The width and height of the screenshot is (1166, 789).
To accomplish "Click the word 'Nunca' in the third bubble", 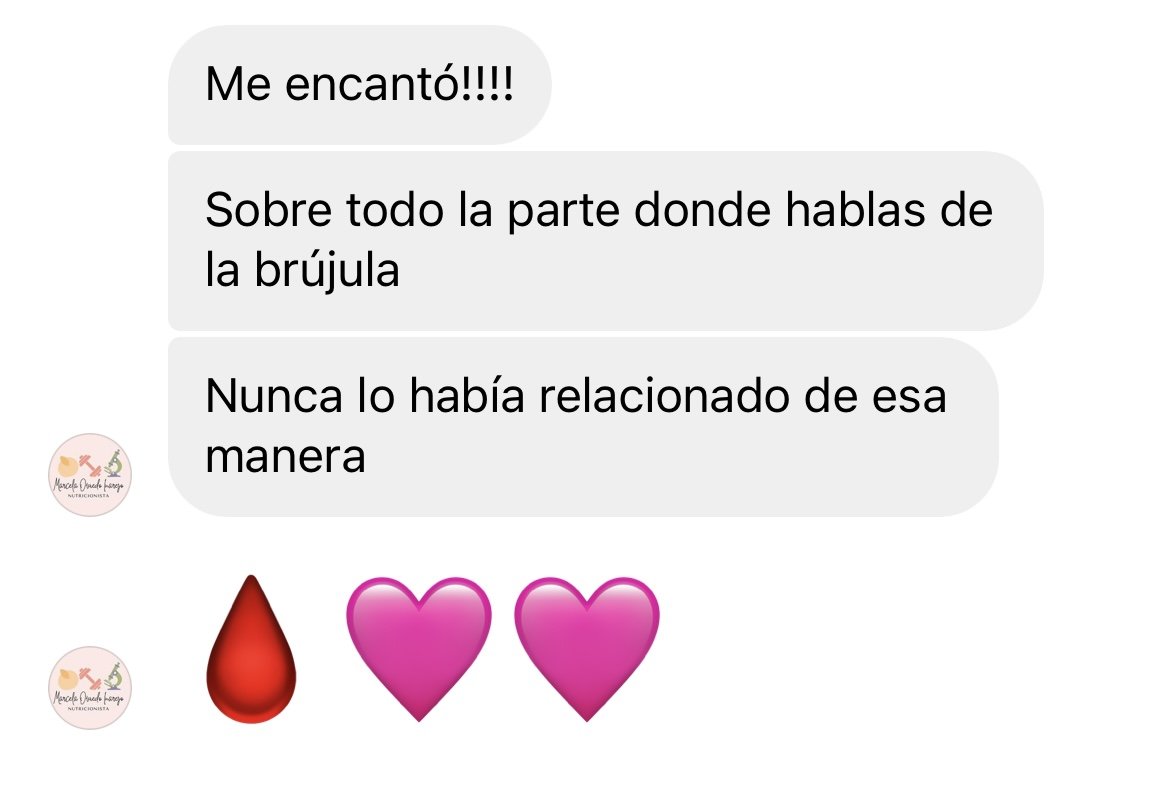I will click(274, 396).
